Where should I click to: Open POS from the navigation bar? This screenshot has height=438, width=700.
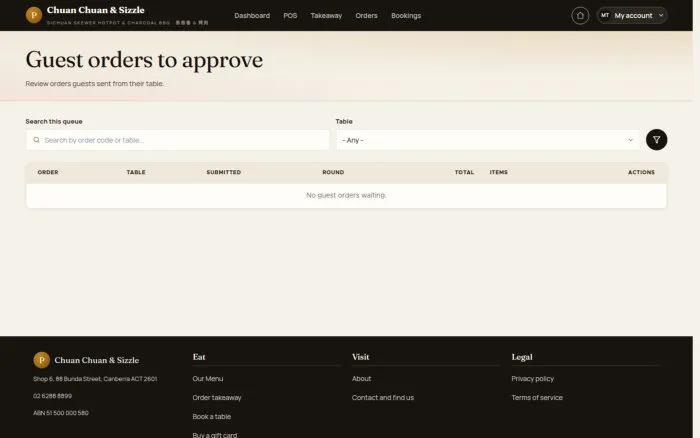coord(290,16)
